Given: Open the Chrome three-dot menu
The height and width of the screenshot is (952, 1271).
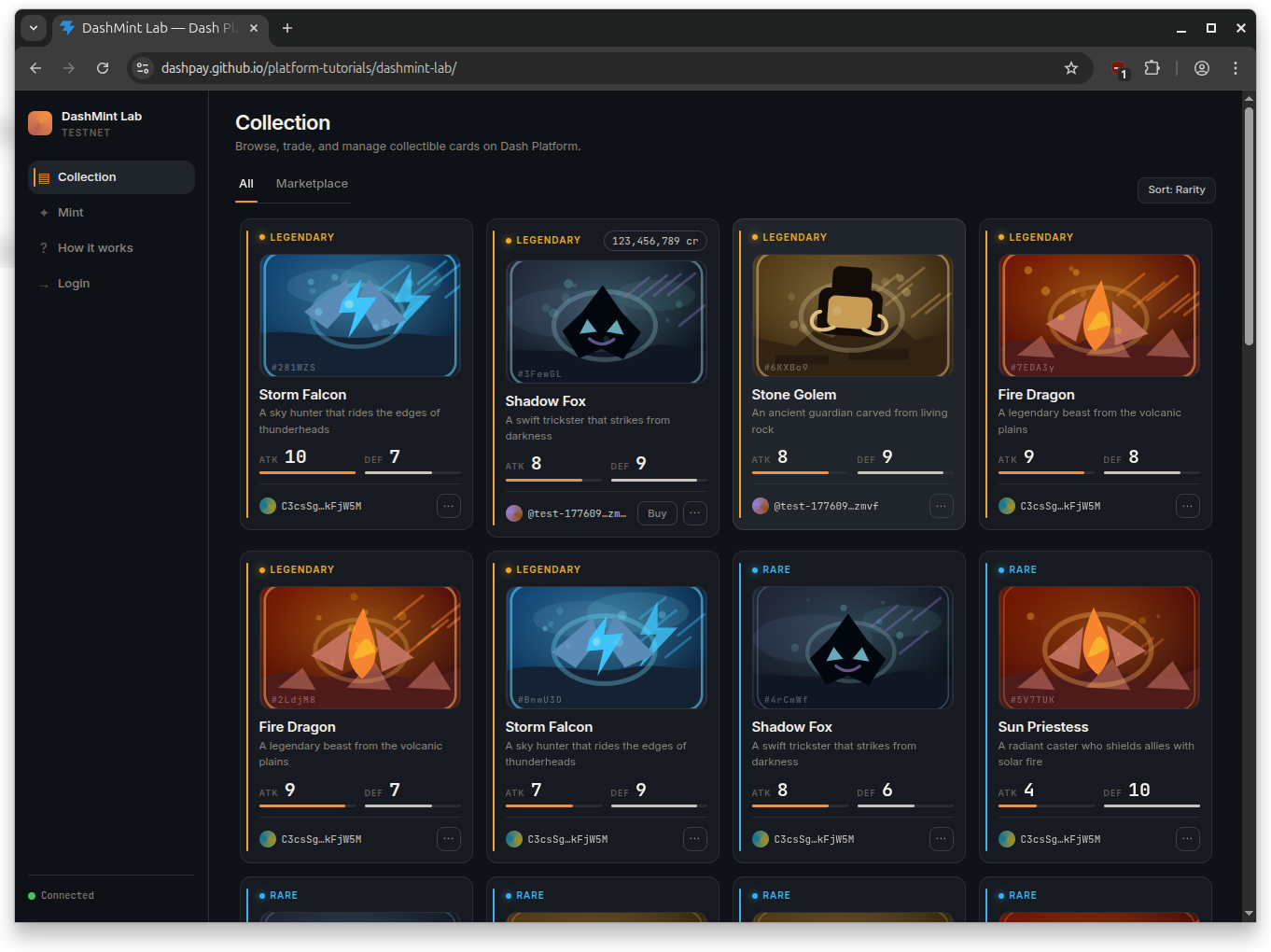Looking at the screenshot, I should coord(1236,68).
